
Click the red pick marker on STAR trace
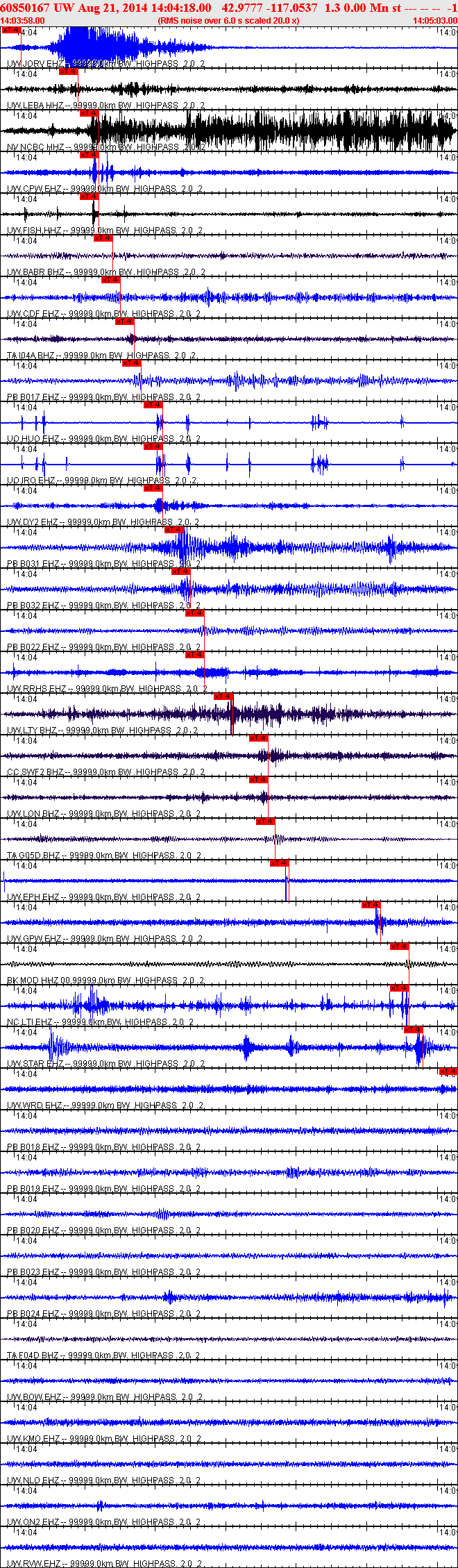tap(414, 1030)
